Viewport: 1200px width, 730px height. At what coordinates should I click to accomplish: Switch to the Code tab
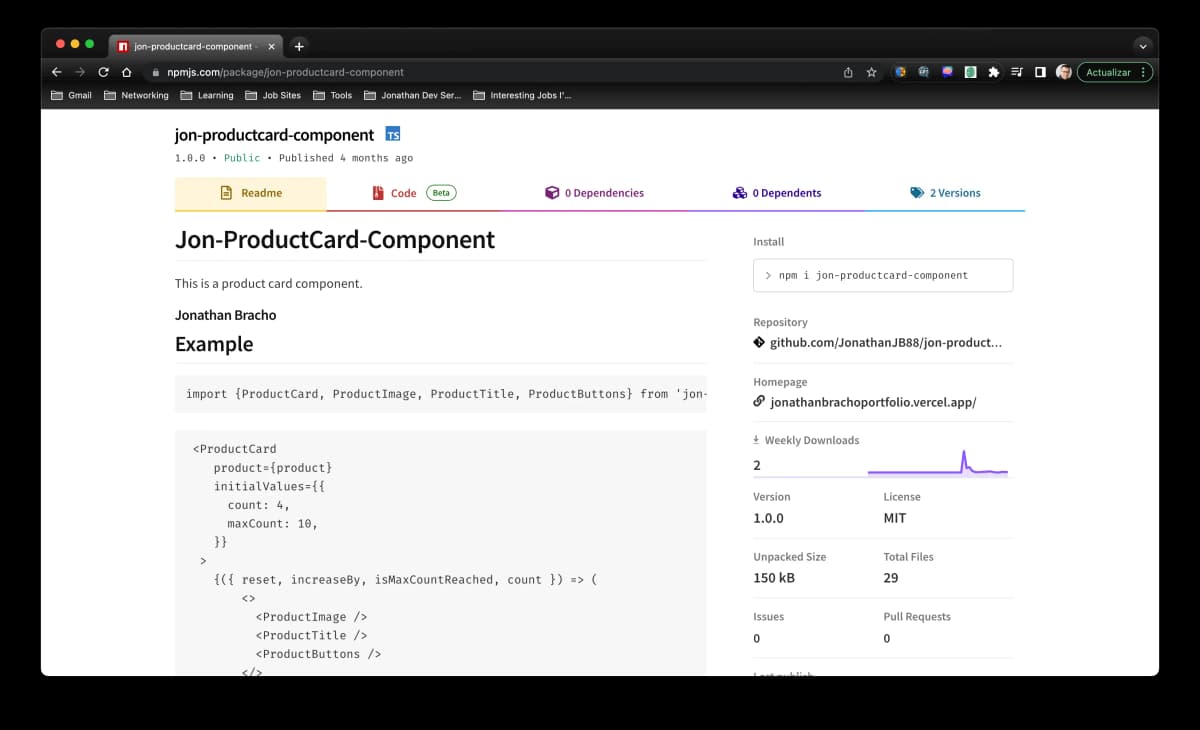tap(414, 193)
